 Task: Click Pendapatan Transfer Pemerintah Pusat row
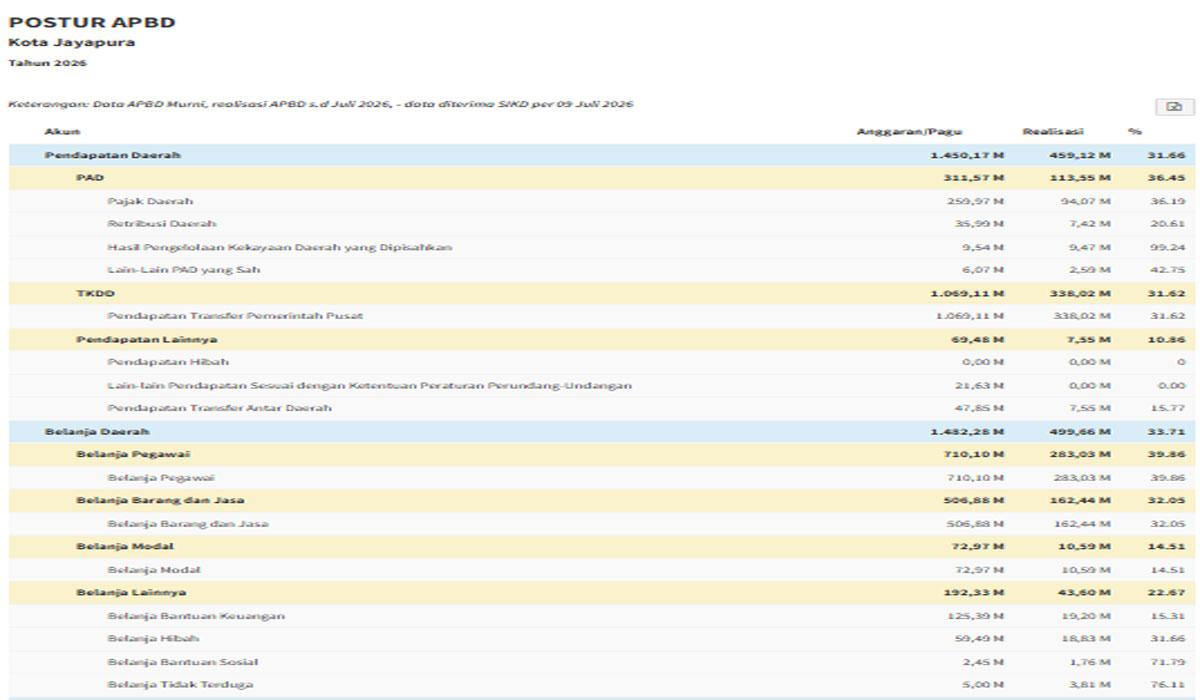(x=602, y=316)
